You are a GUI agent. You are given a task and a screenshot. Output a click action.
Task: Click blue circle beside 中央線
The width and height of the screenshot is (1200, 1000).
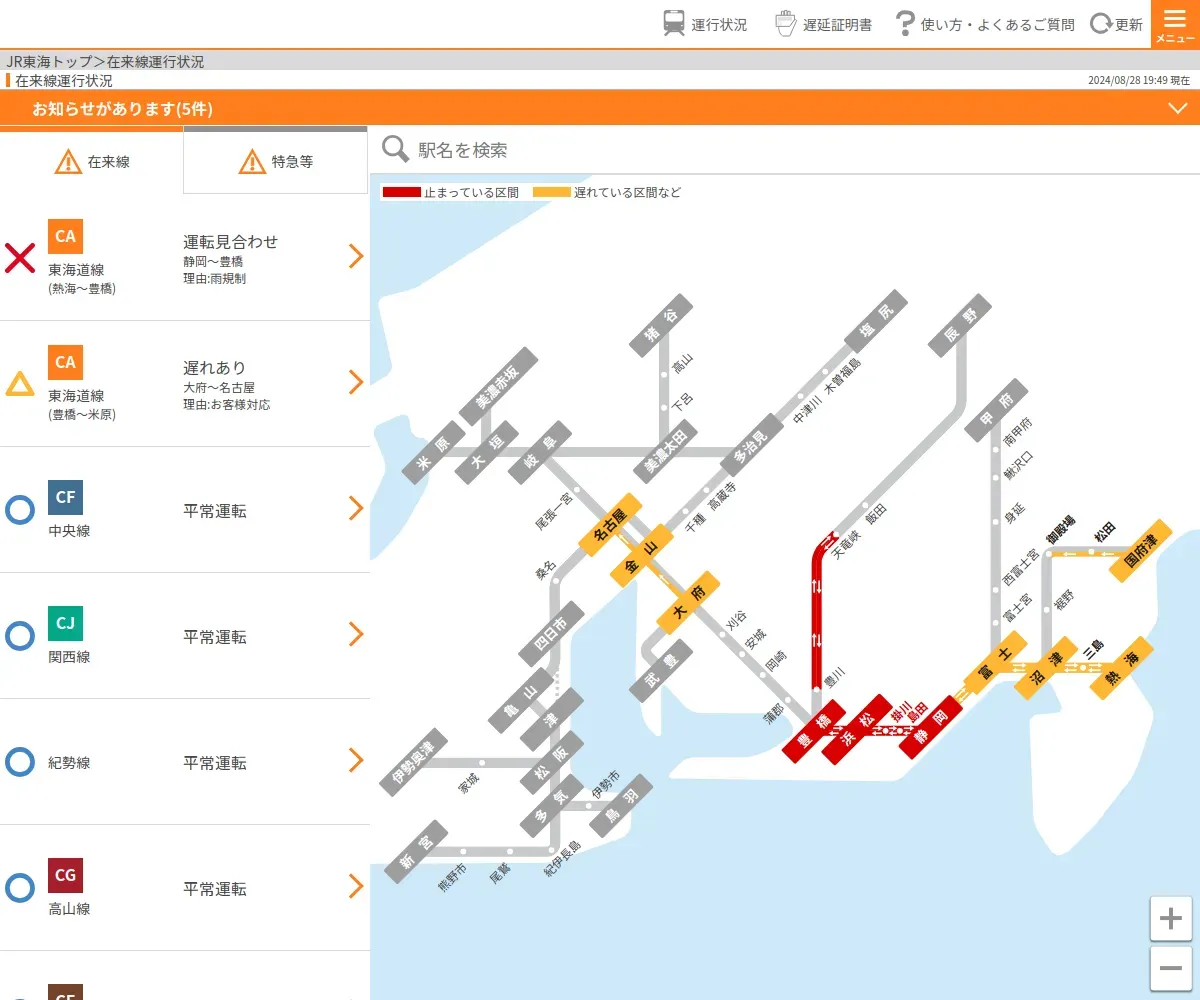click(20, 510)
